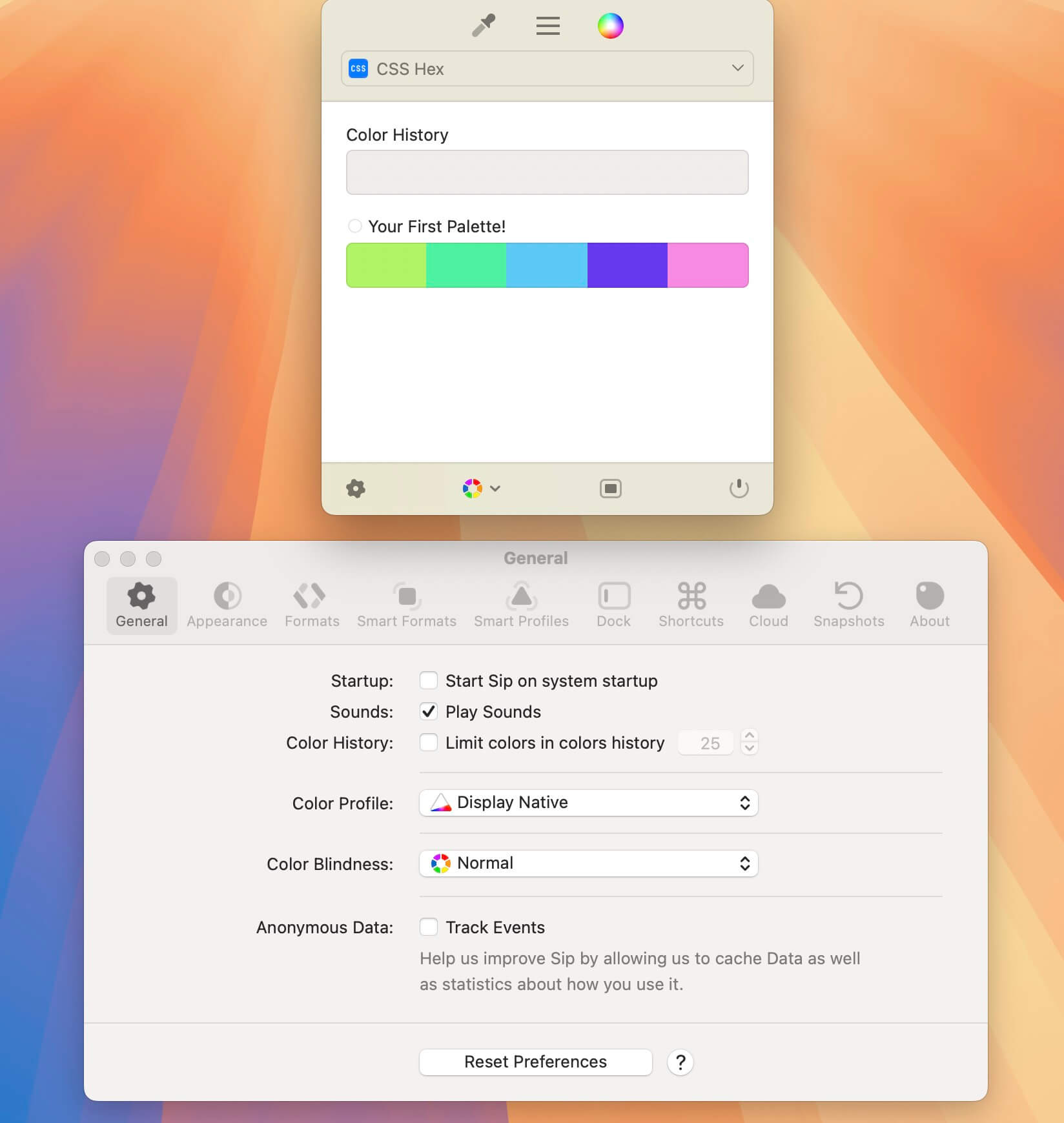Open Sip preferences via the gear icon
Image resolution: width=1064 pixels, height=1123 pixels.
[x=354, y=489]
